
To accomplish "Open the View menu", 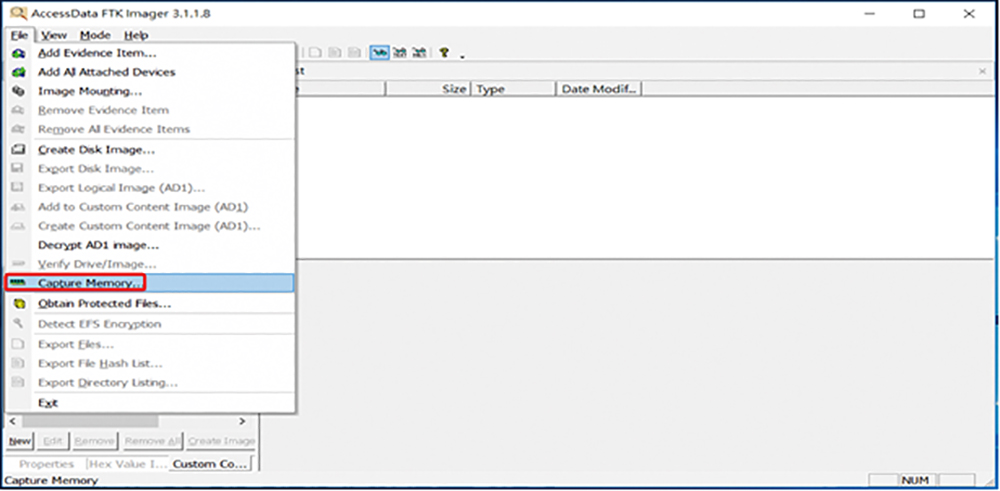I will pos(54,35).
